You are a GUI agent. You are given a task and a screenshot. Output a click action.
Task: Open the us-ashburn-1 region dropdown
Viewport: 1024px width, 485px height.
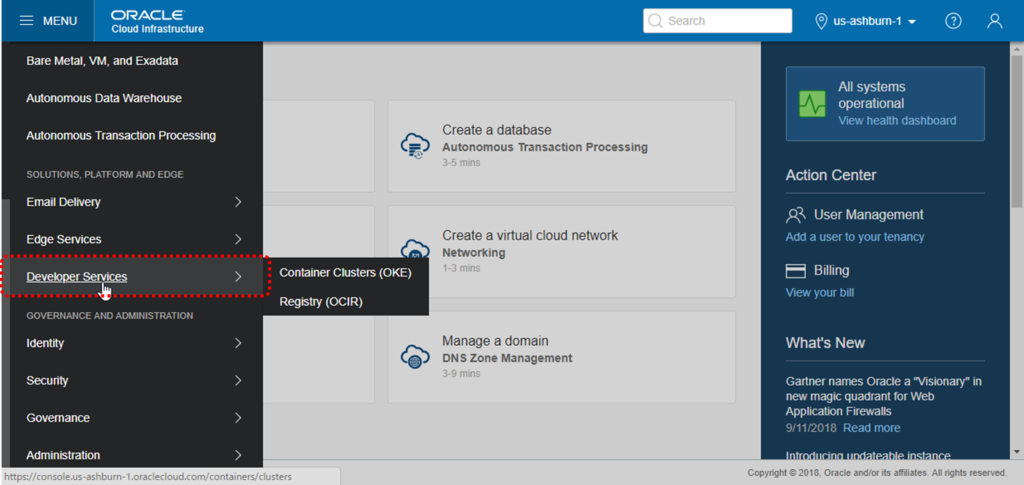click(x=866, y=21)
